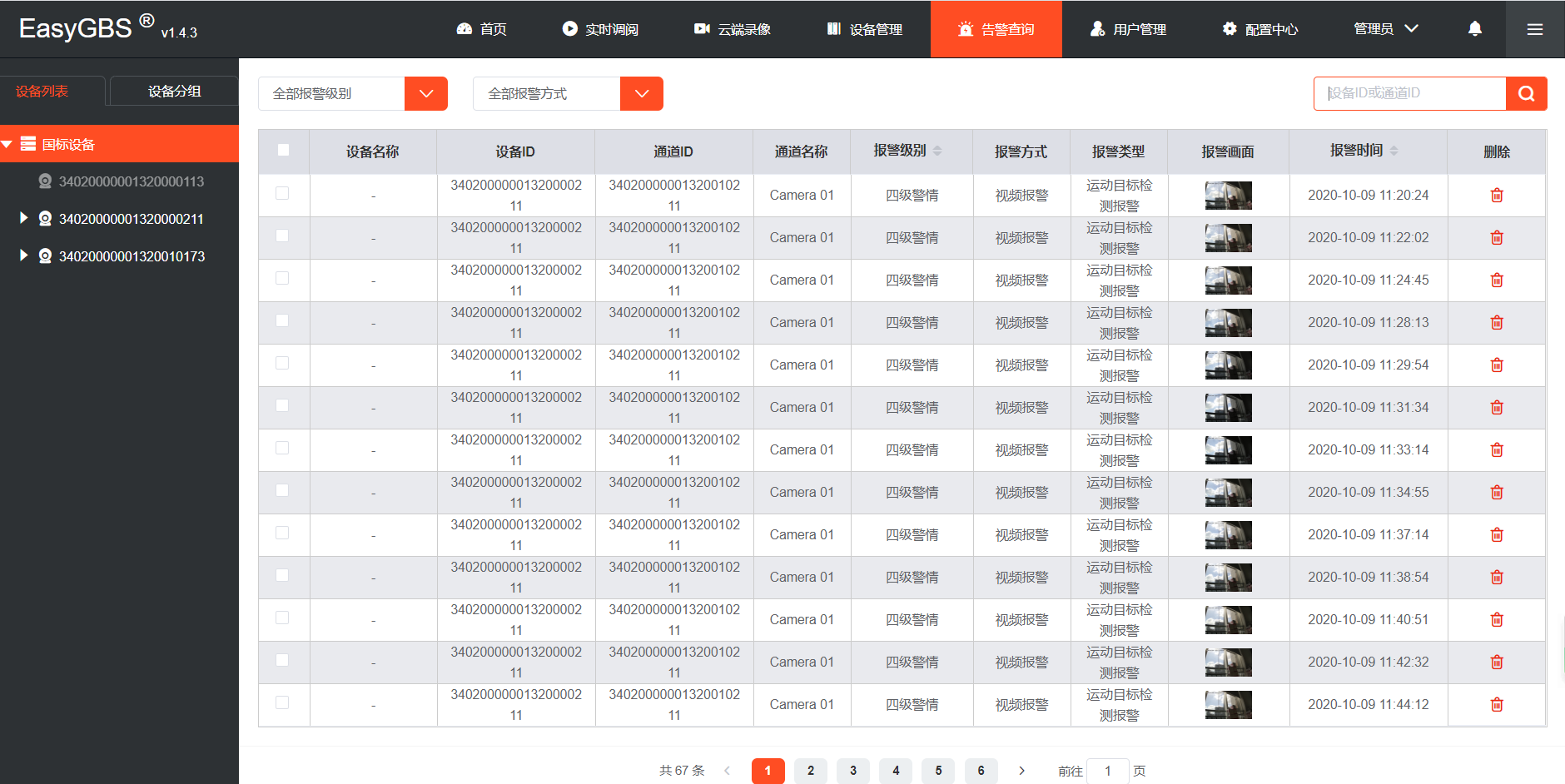The height and width of the screenshot is (784, 1565).
Task: Go to next page arrow
Action: click(1021, 771)
